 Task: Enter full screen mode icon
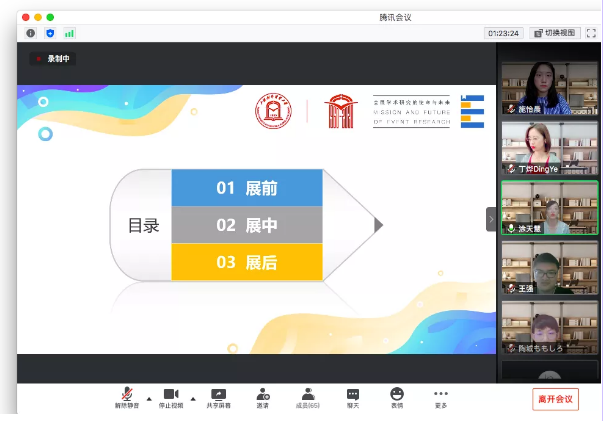(x=591, y=33)
